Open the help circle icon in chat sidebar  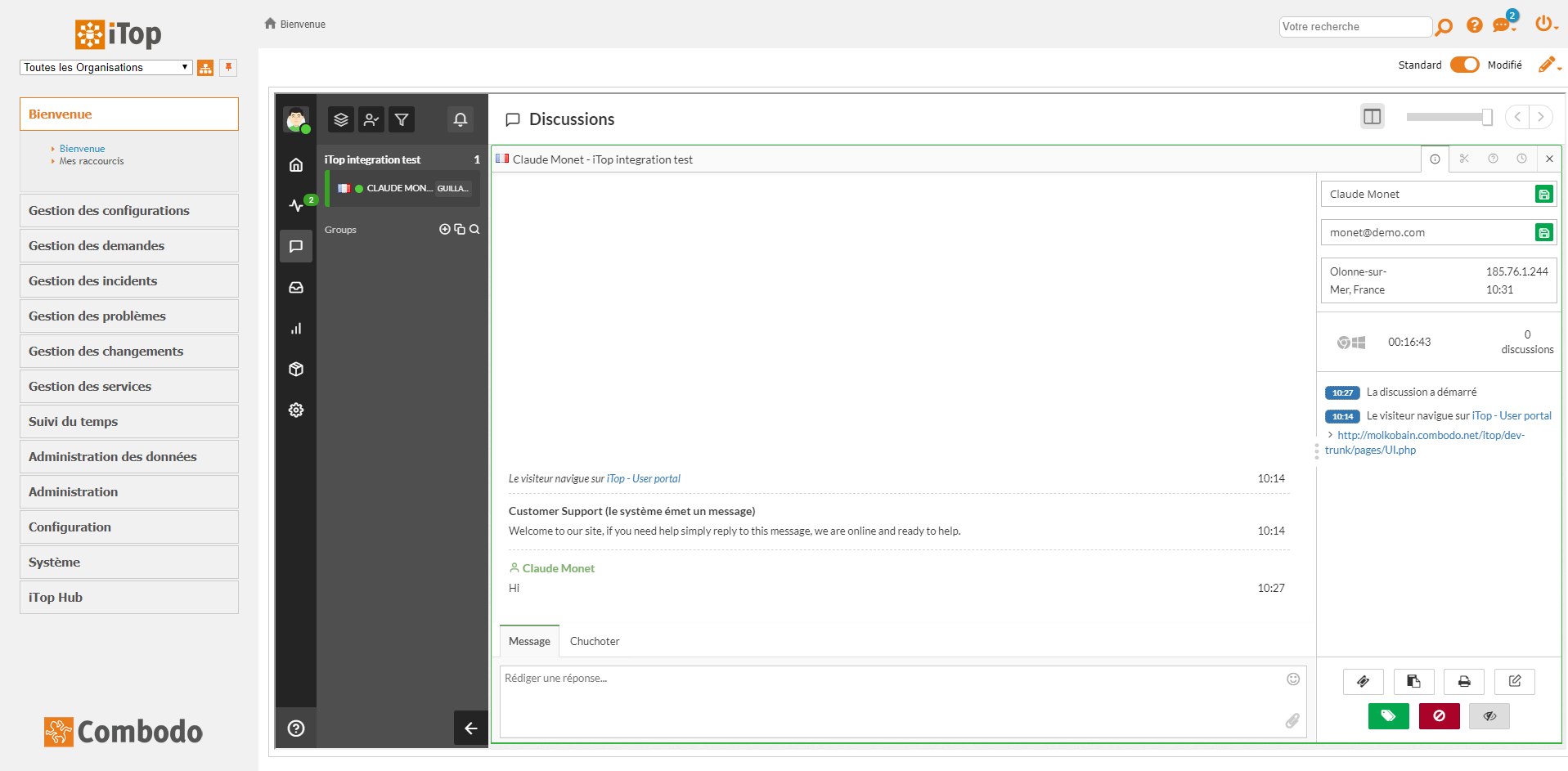tap(296, 728)
